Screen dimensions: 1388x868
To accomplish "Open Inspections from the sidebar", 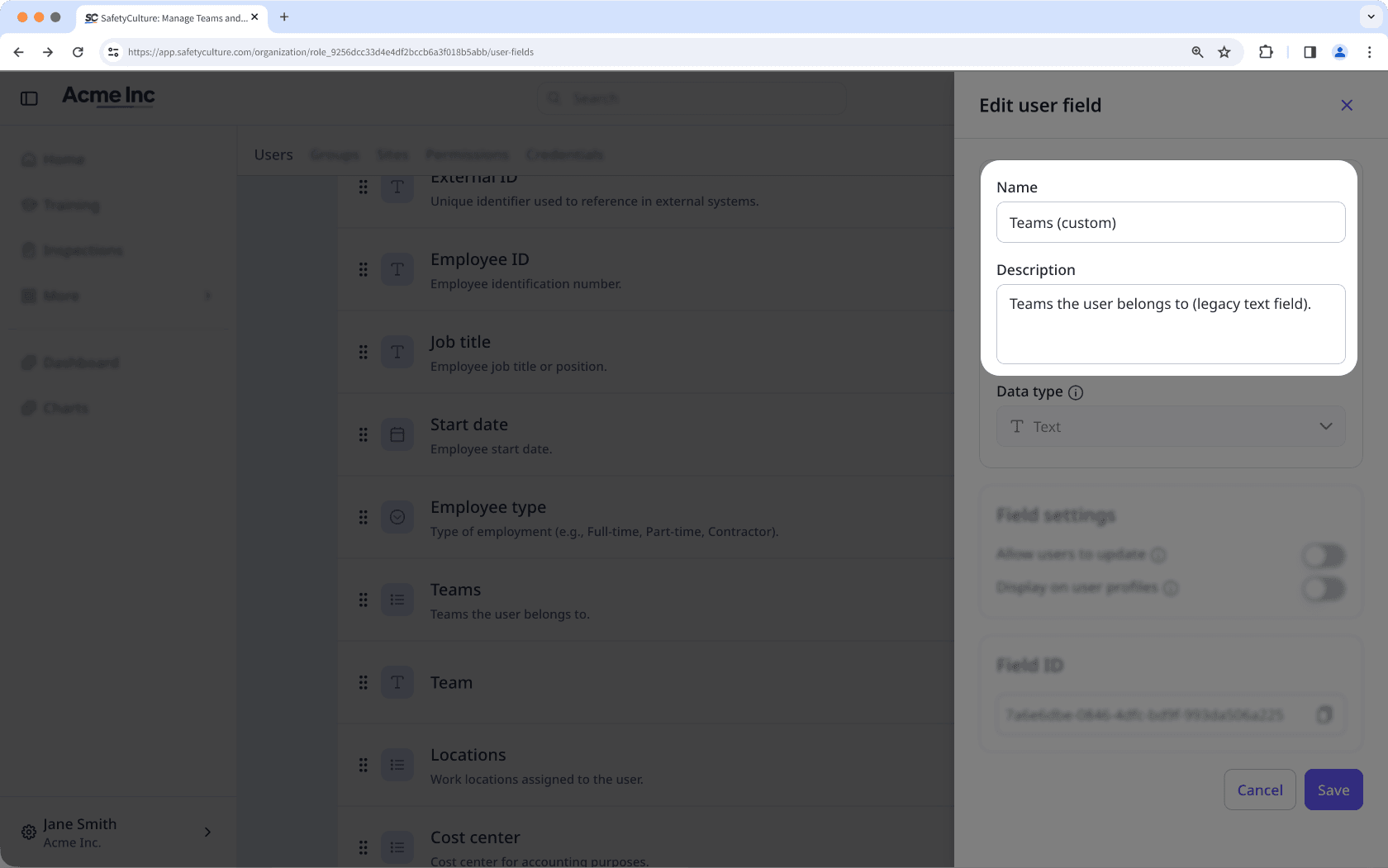I will coord(83,250).
